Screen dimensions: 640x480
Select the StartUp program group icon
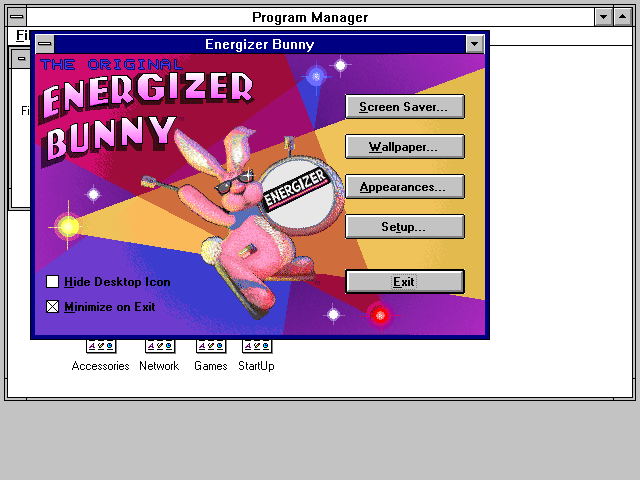point(257,346)
